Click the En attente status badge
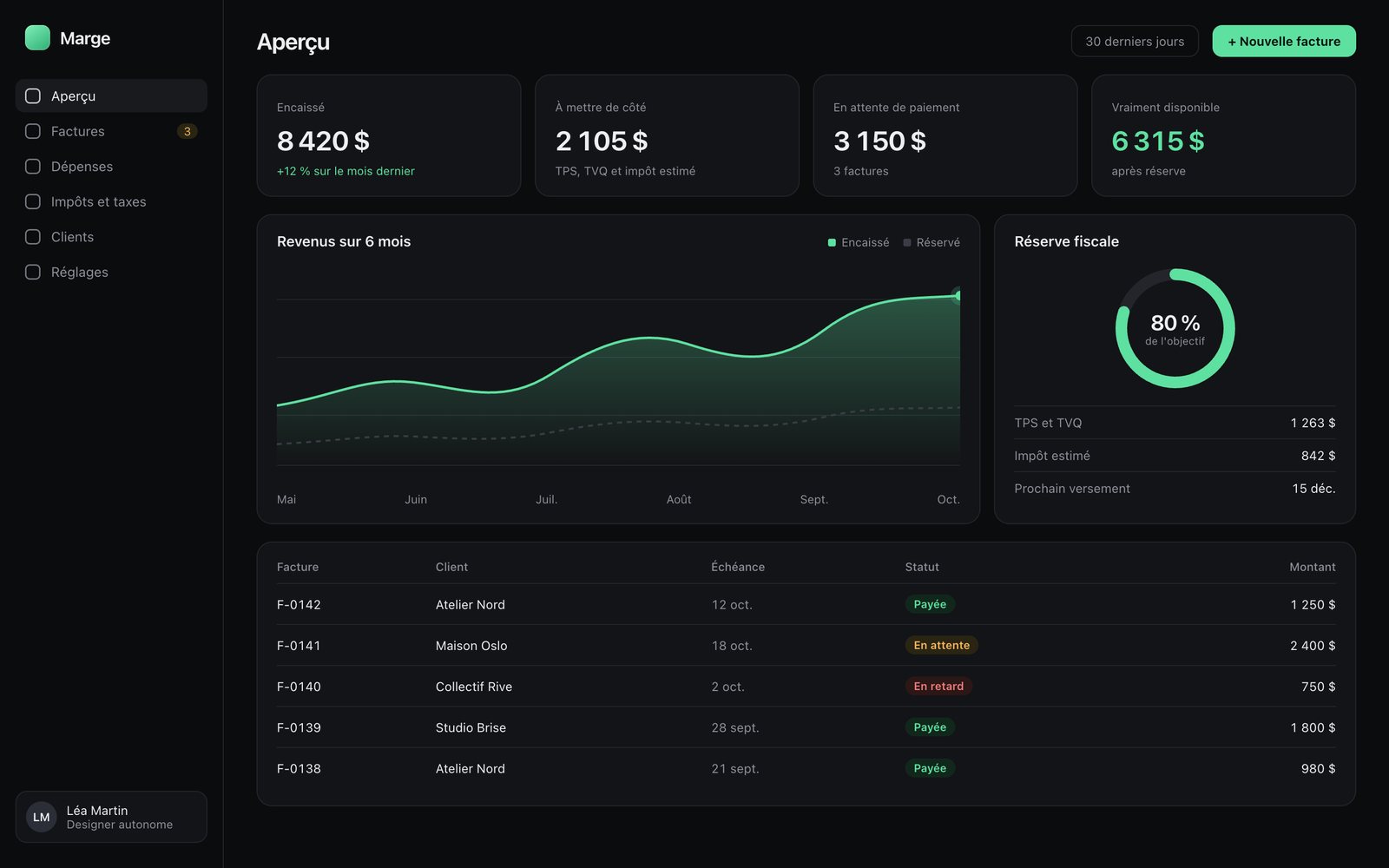The height and width of the screenshot is (868, 1389). pyautogui.click(x=942, y=645)
